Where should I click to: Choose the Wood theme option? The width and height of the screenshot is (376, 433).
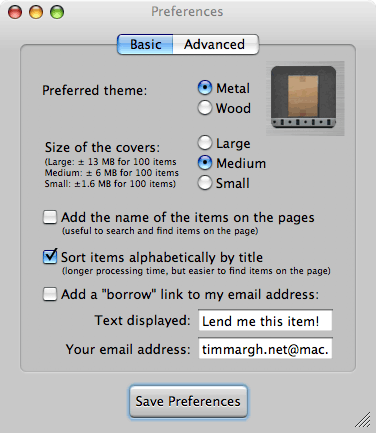(205, 108)
